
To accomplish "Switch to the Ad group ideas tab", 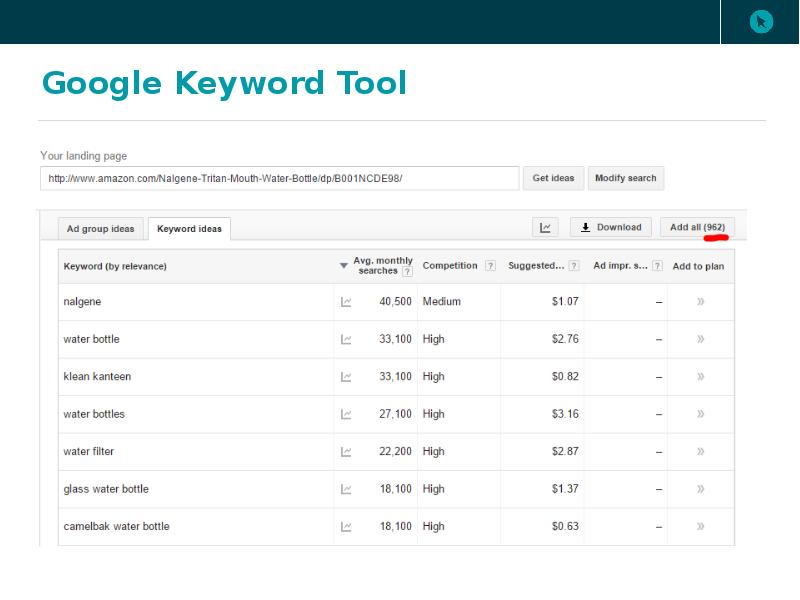I will click(x=100, y=229).
